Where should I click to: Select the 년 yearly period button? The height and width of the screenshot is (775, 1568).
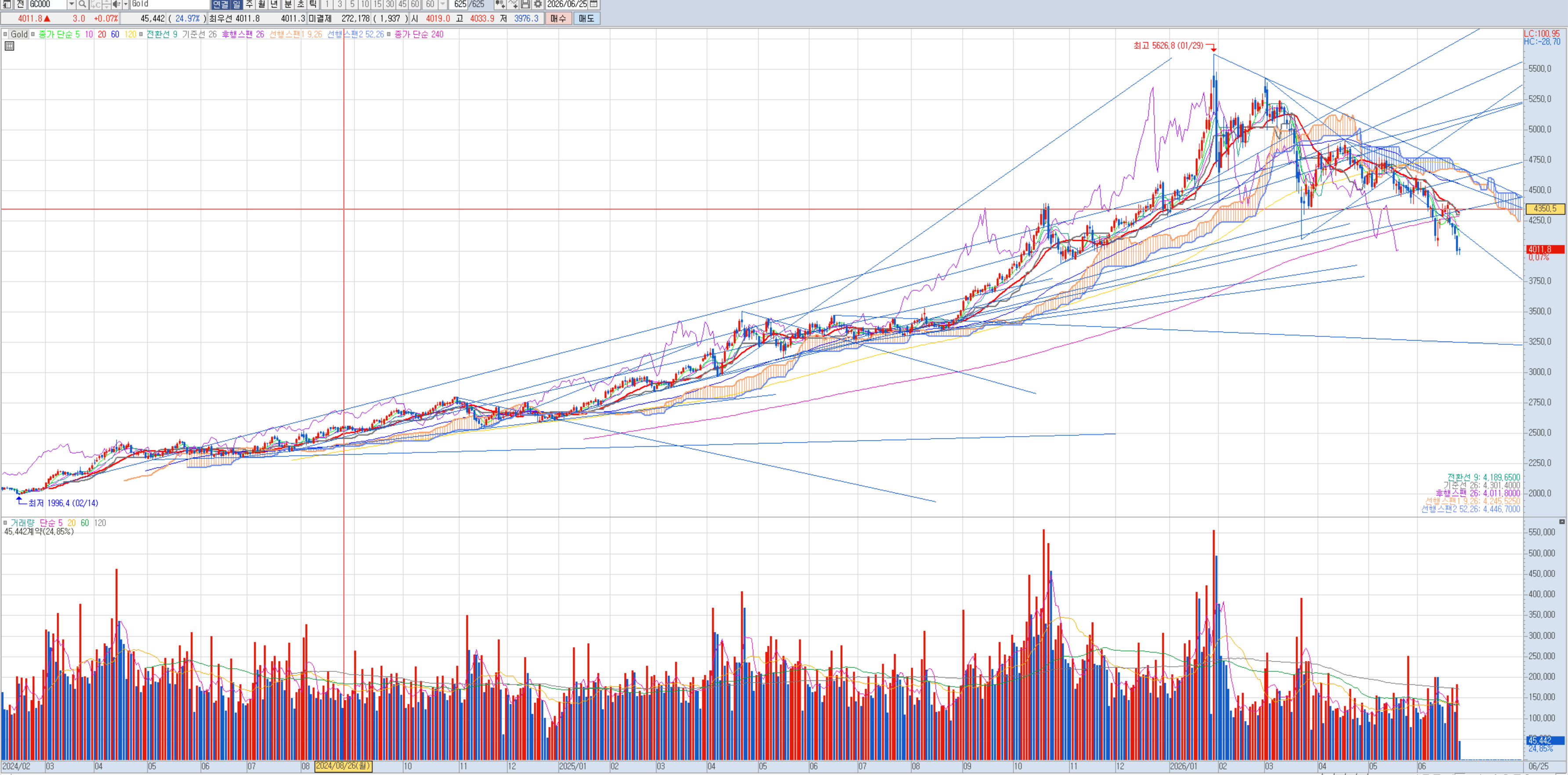[275, 4]
